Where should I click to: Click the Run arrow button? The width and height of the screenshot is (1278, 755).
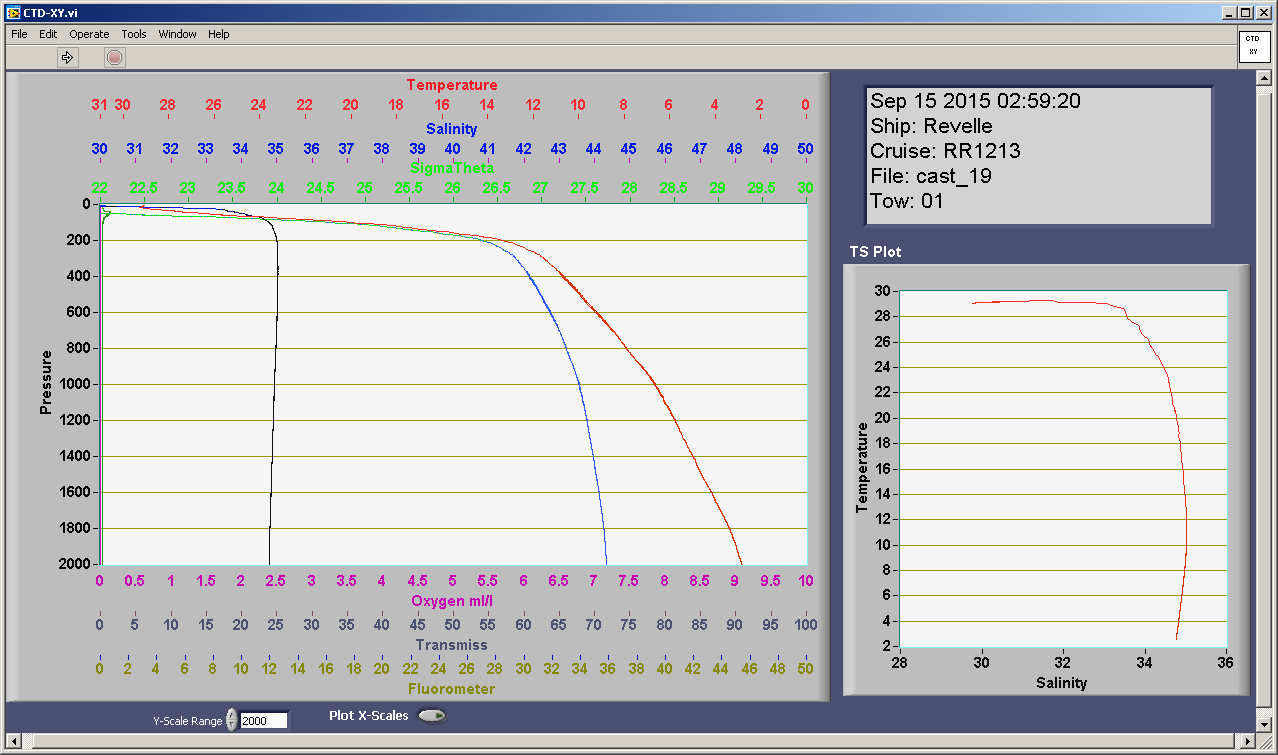click(x=67, y=57)
